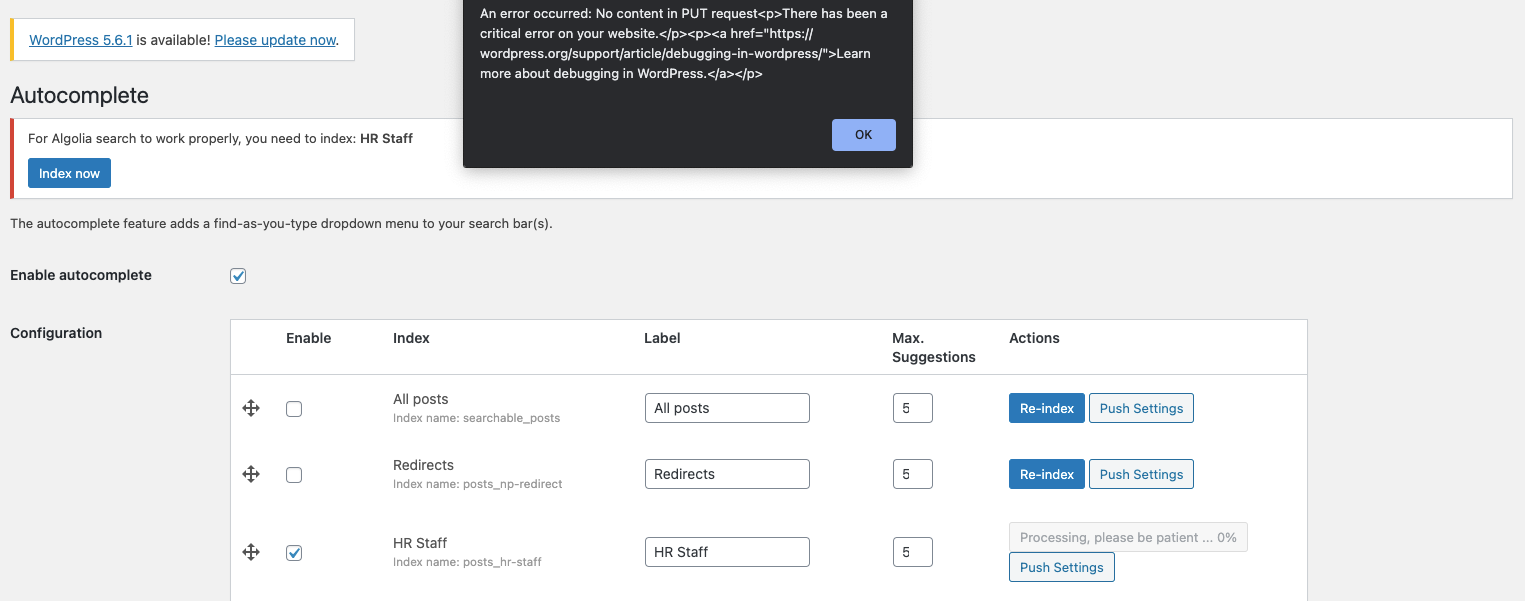
Task: Re-index the All posts index
Action: [1047, 408]
